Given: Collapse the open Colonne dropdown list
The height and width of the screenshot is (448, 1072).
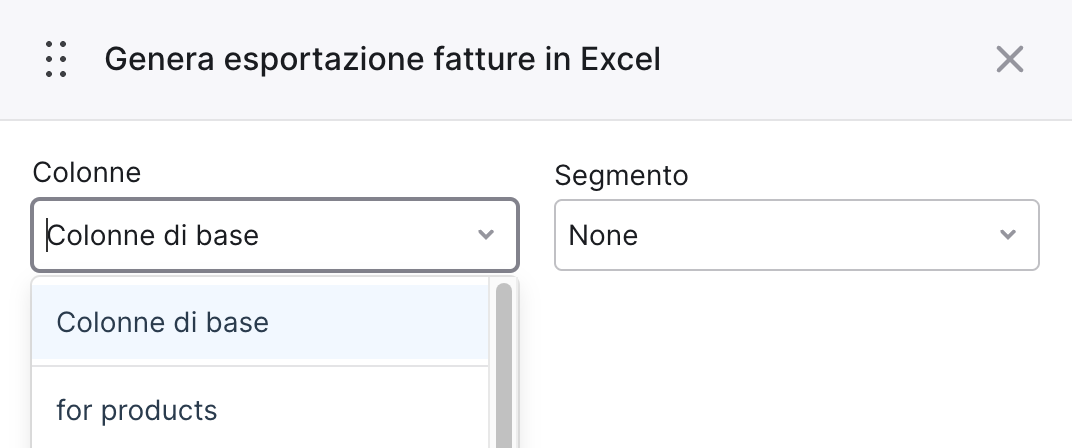Looking at the screenshot, I should (485, 235).
